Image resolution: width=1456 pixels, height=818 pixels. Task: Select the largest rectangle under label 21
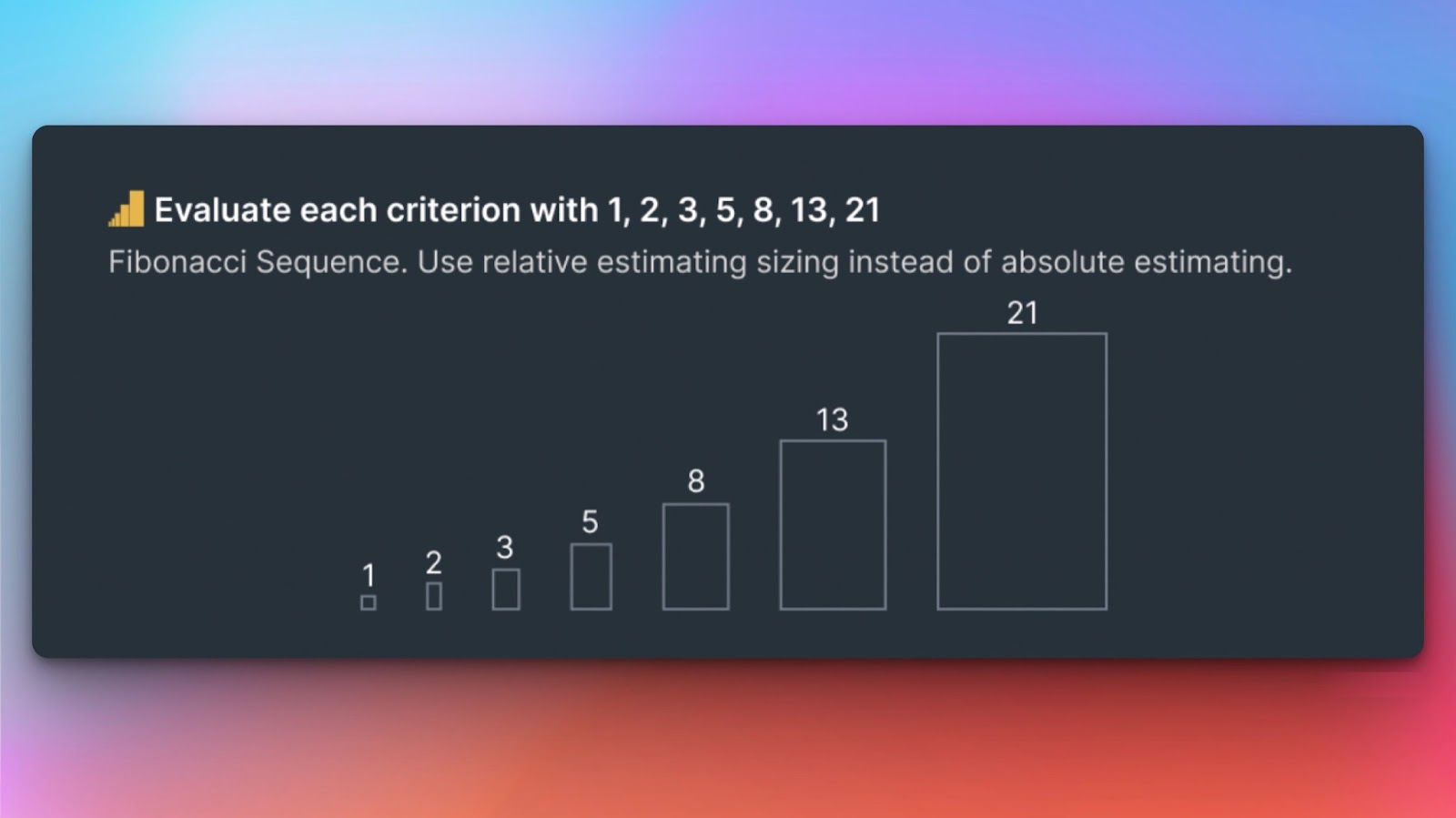[1022, 471]
